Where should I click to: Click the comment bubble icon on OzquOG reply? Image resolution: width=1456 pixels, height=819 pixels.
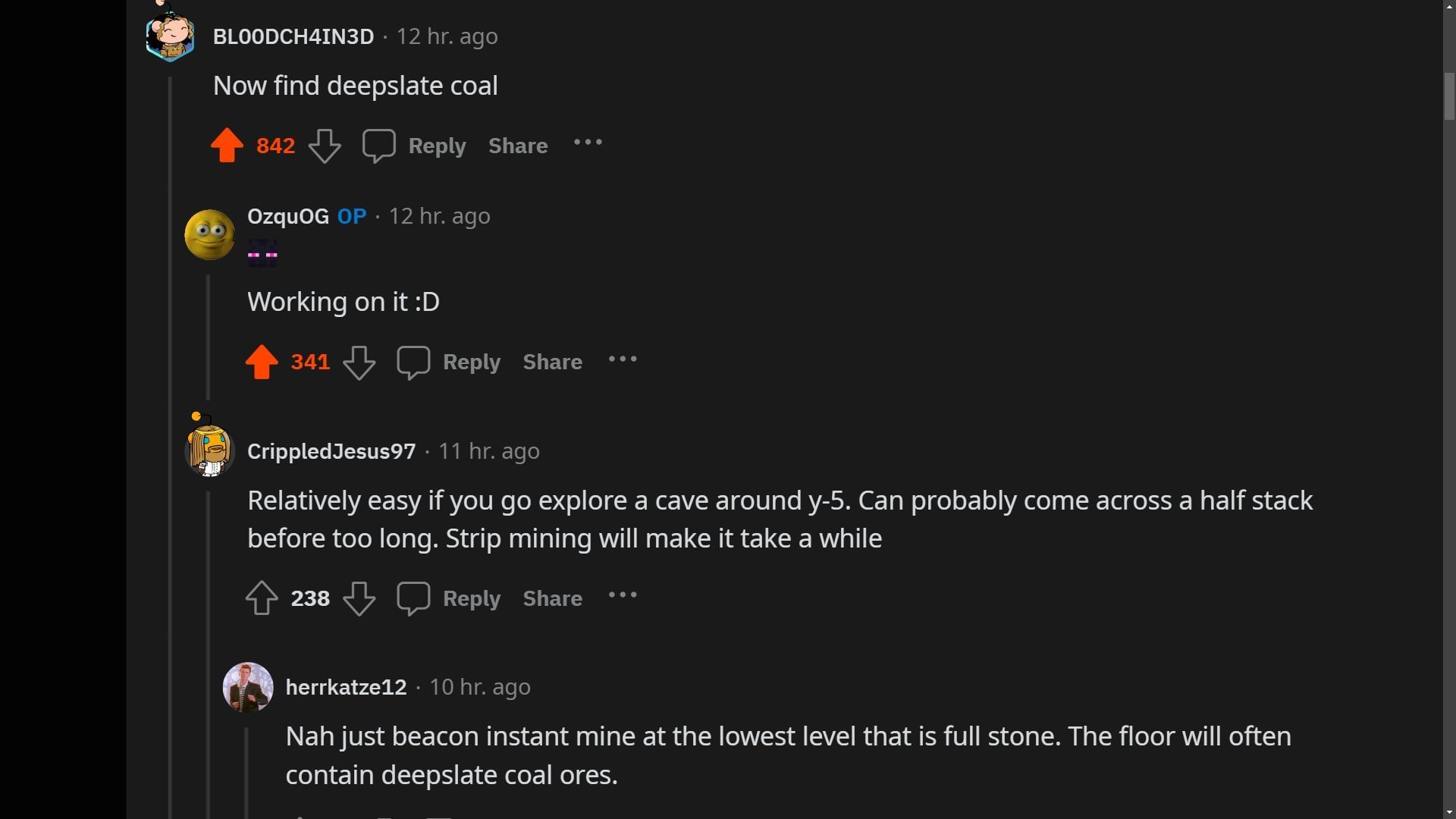[x=413, y=361]
